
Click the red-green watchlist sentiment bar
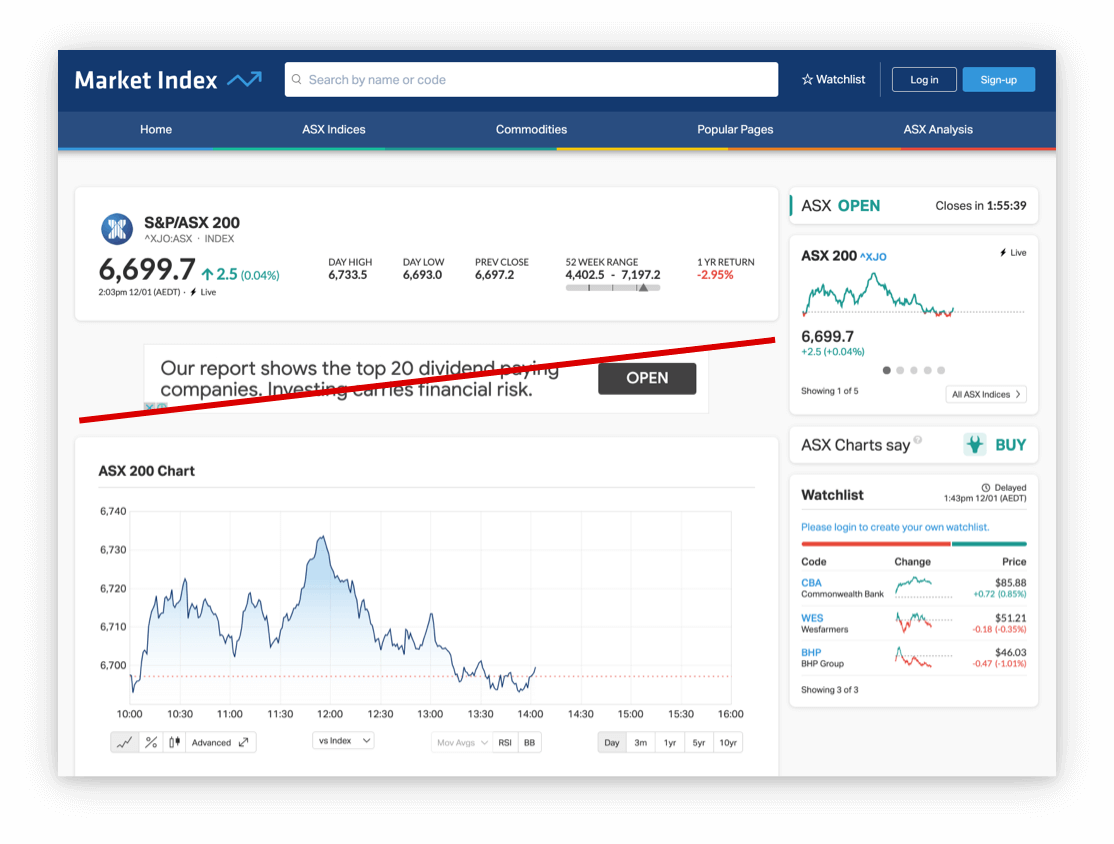(914, 543)
